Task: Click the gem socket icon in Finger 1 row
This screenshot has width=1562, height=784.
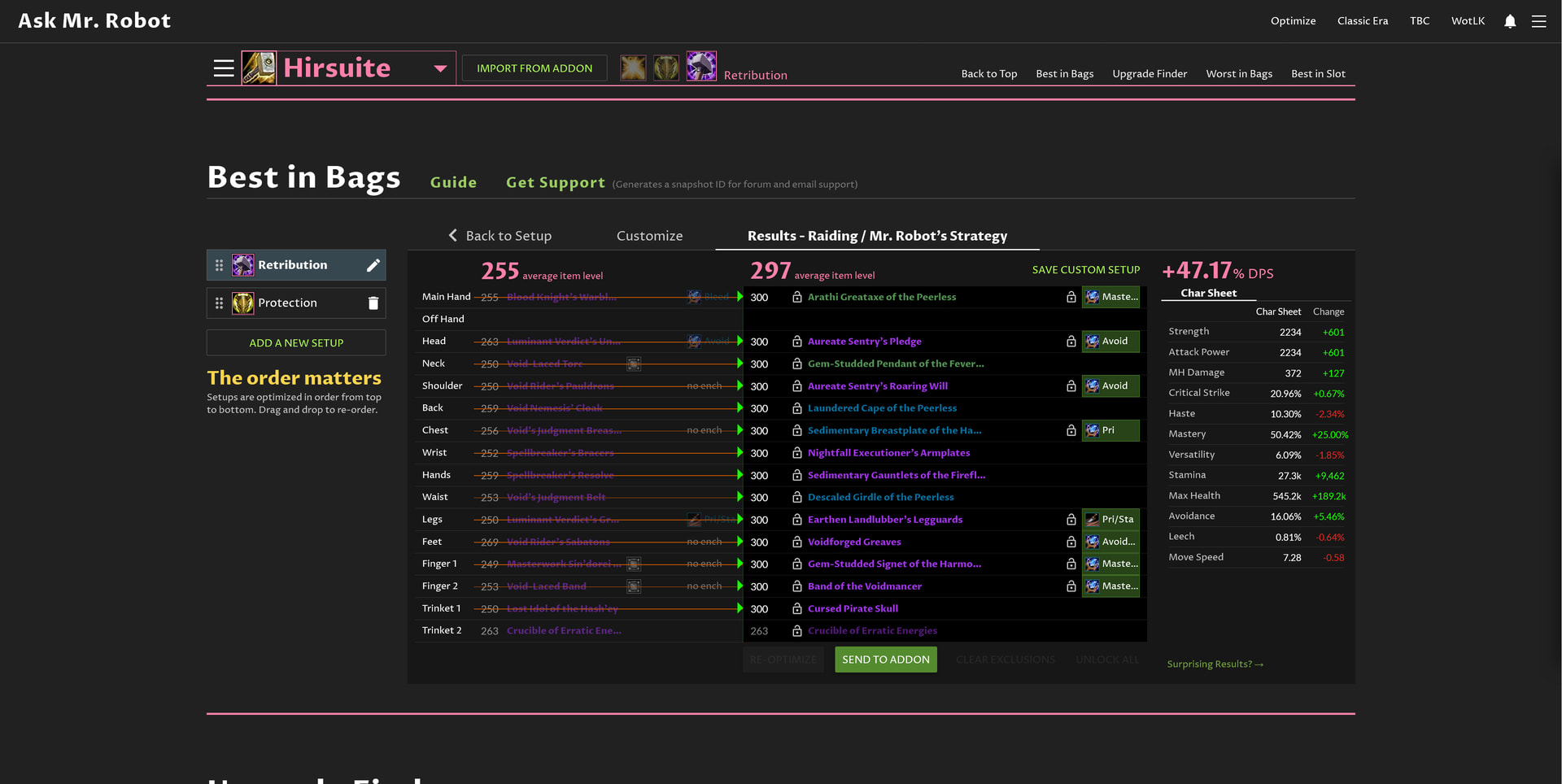Action: [634, 564]
